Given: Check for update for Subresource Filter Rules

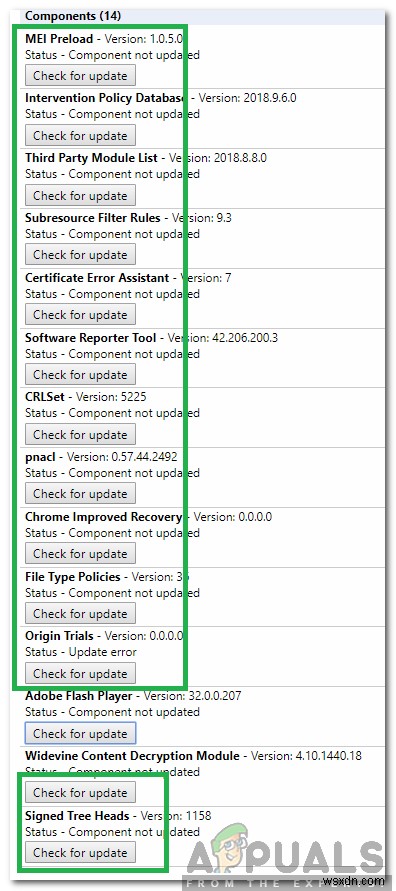Looking at the screenshot, I should click(x=80, y=255).
